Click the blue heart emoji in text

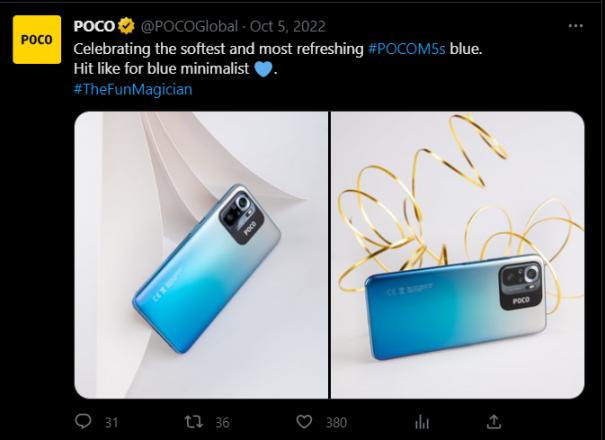(264, 69)
